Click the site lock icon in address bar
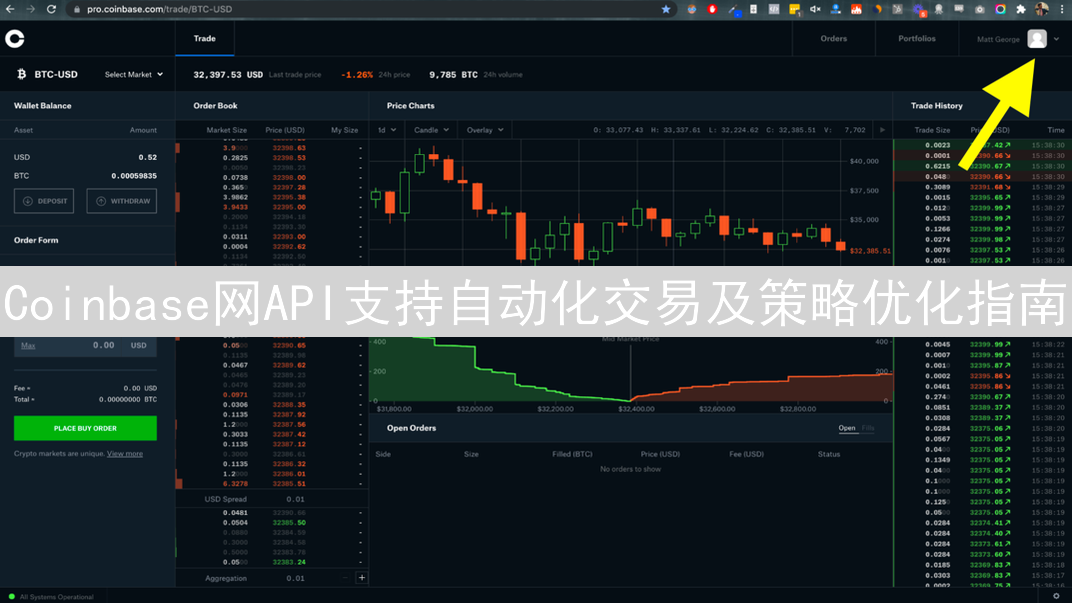1072x603 pixels. pyautogui.click(x=77, y=9)
